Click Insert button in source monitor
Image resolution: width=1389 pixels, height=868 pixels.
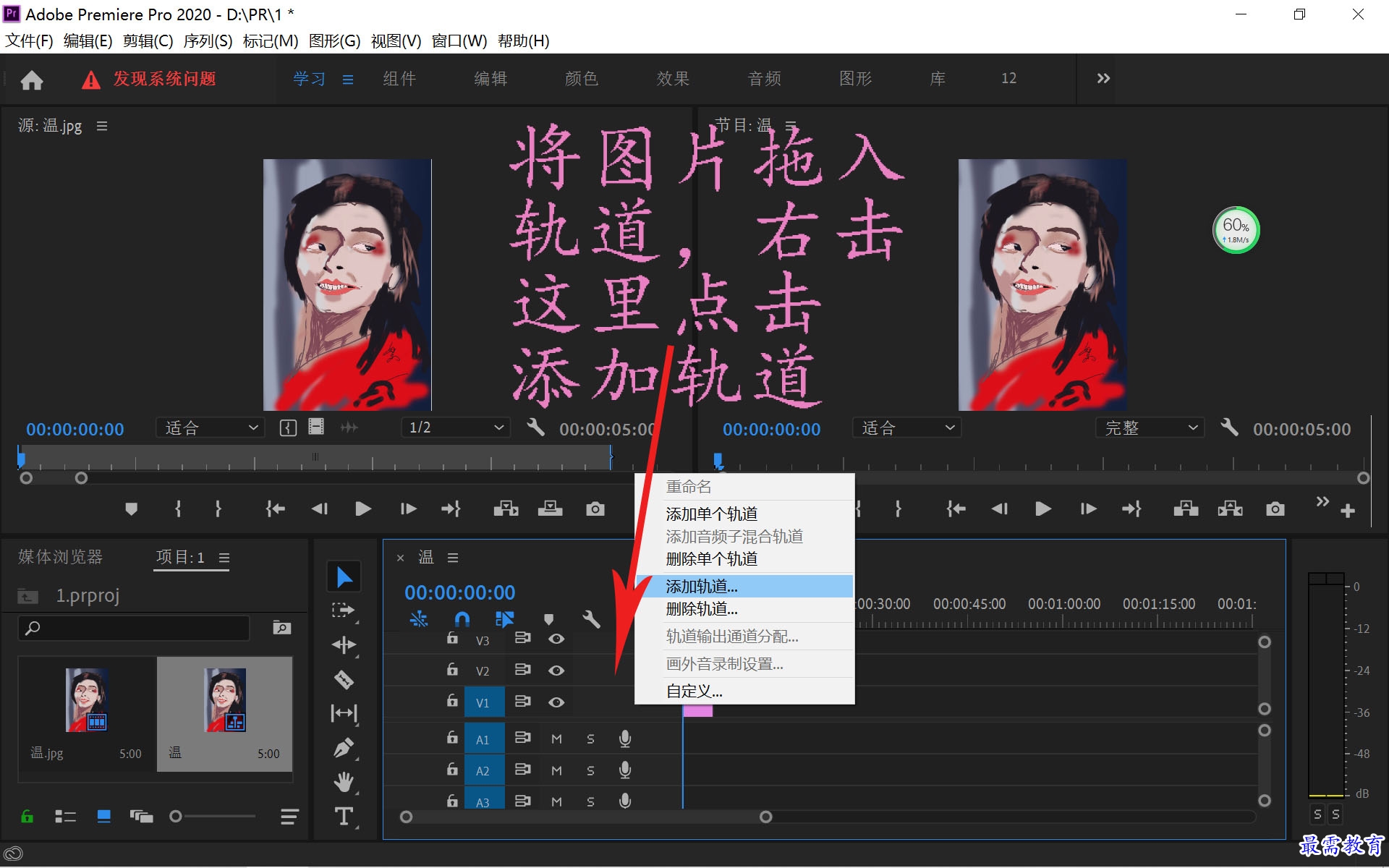[x=506, y=509]
